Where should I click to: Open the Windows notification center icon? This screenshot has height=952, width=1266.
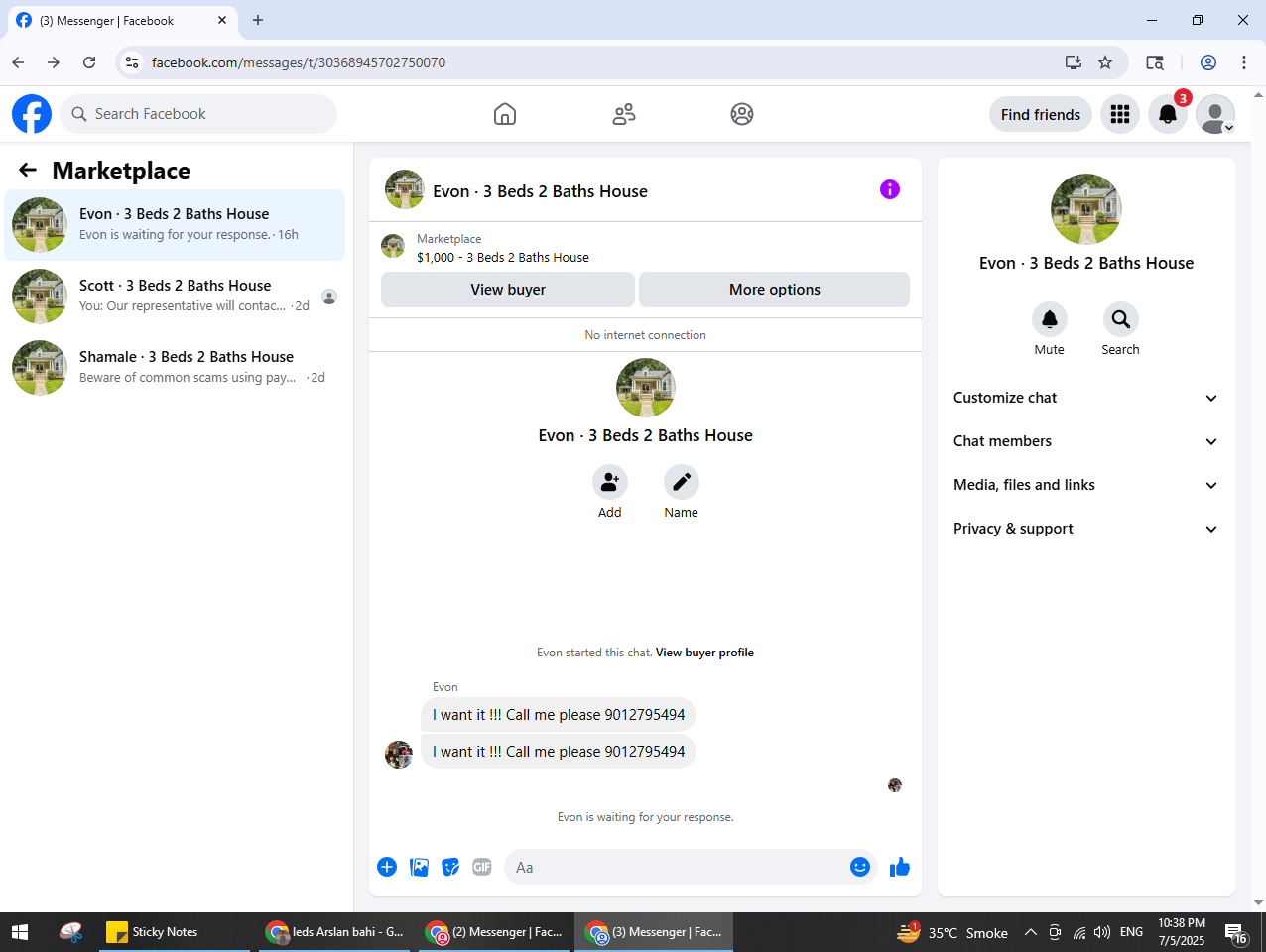coord(1236,932)
